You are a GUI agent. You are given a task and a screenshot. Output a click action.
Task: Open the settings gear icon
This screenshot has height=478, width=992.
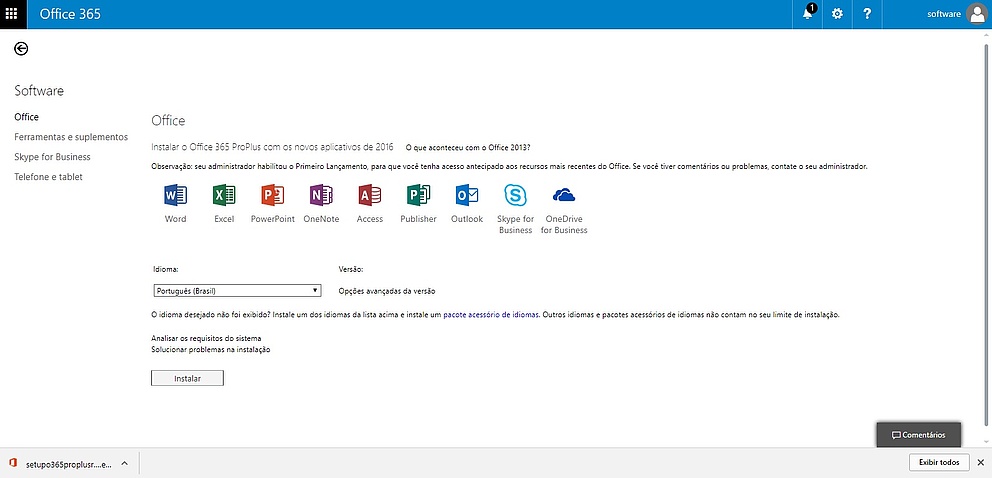[838, 14]
